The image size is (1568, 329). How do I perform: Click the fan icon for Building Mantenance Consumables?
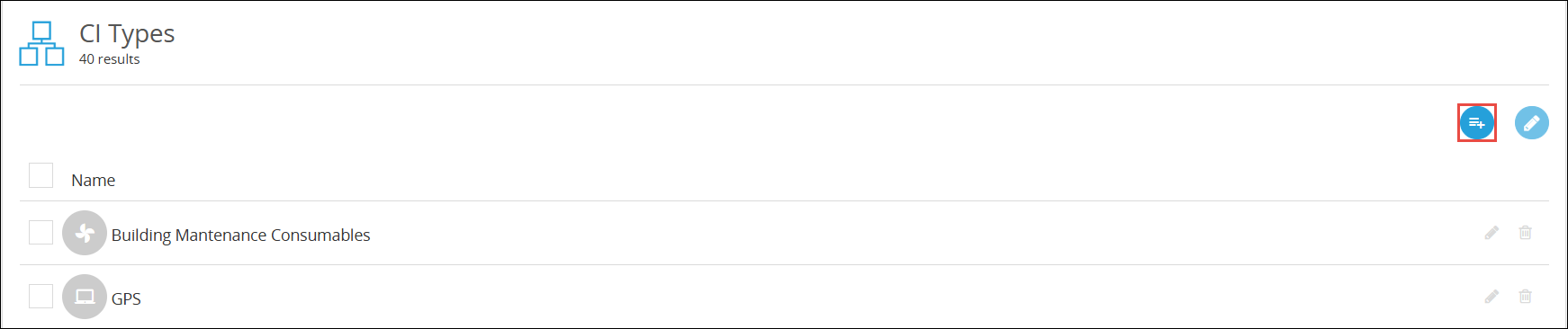tap(85, 233)
